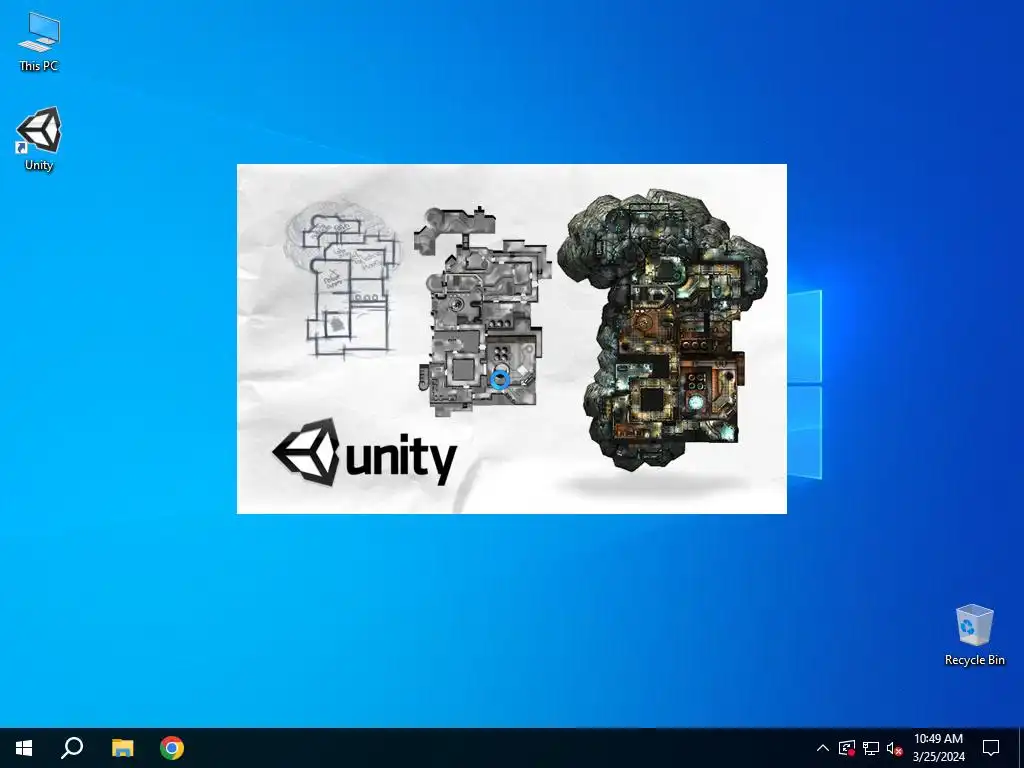Click the security tray icon with red dot
Image resolution: width=1024 pixels, height=768 pixels.
pyautogui.click(x=847, y=748)
